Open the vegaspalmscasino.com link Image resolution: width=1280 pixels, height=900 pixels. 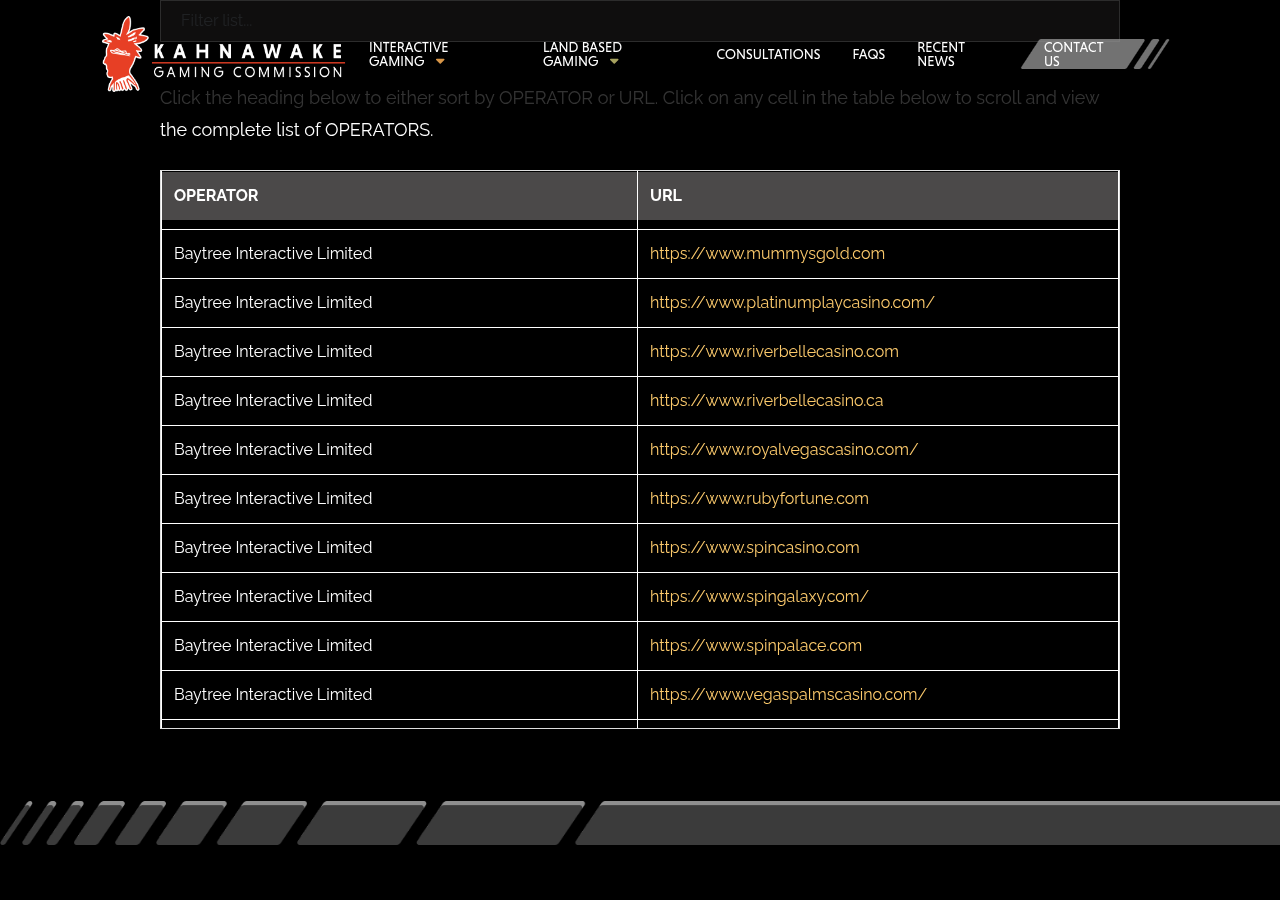click(x=788, y=695)
